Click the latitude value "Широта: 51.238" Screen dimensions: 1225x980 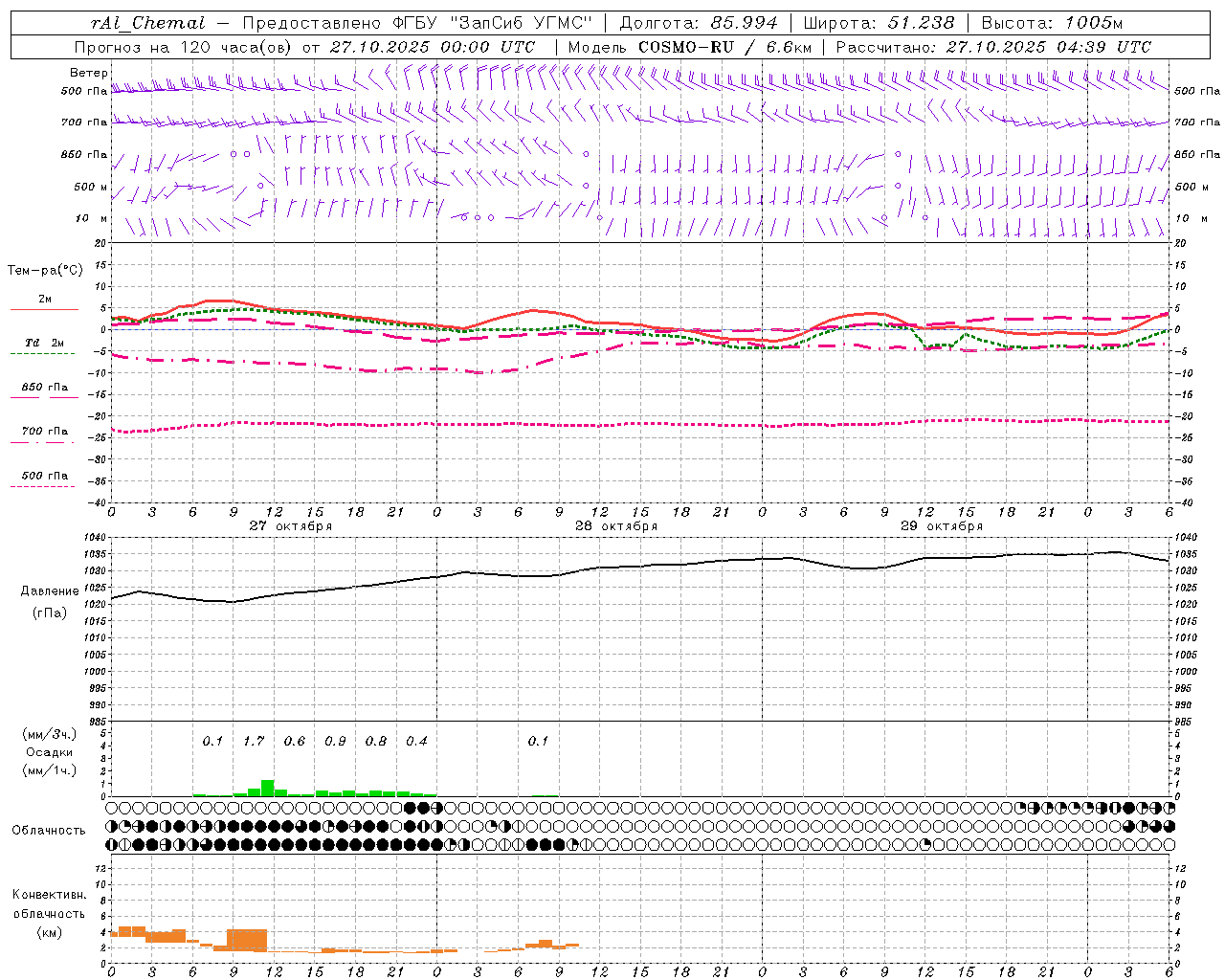(x=879, y=23)
